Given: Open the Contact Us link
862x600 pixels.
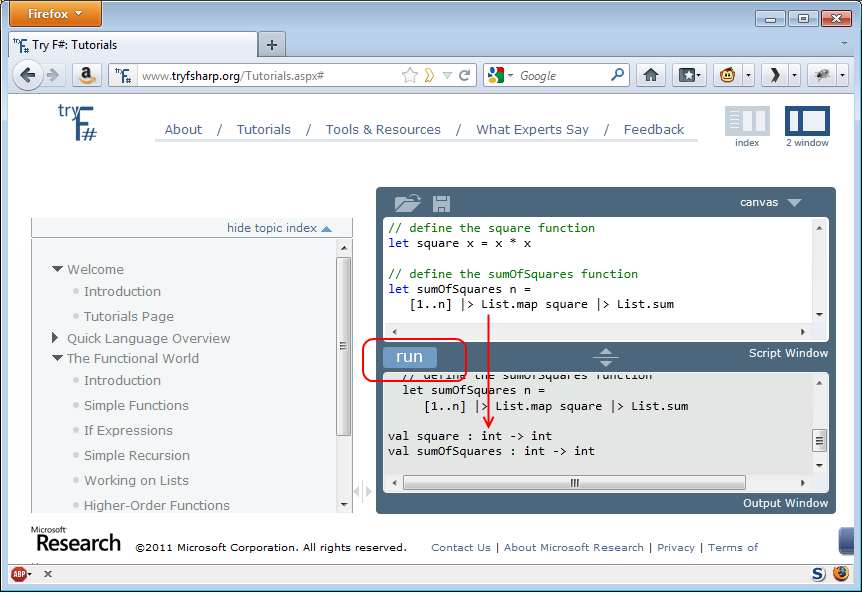Looking at the screenshot, I should [461, 547].
